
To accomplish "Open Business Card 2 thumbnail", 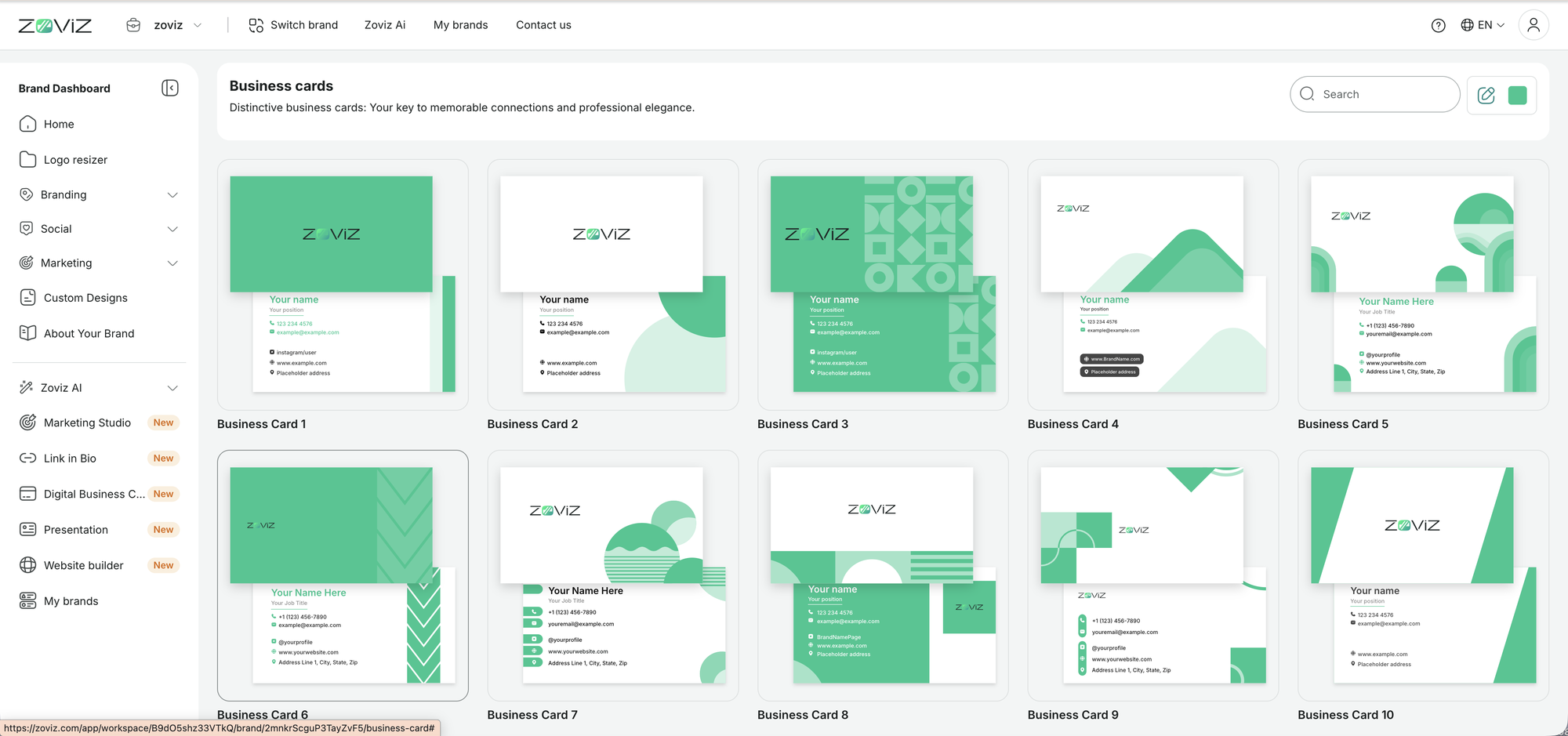I will click(x=612, y=285).
